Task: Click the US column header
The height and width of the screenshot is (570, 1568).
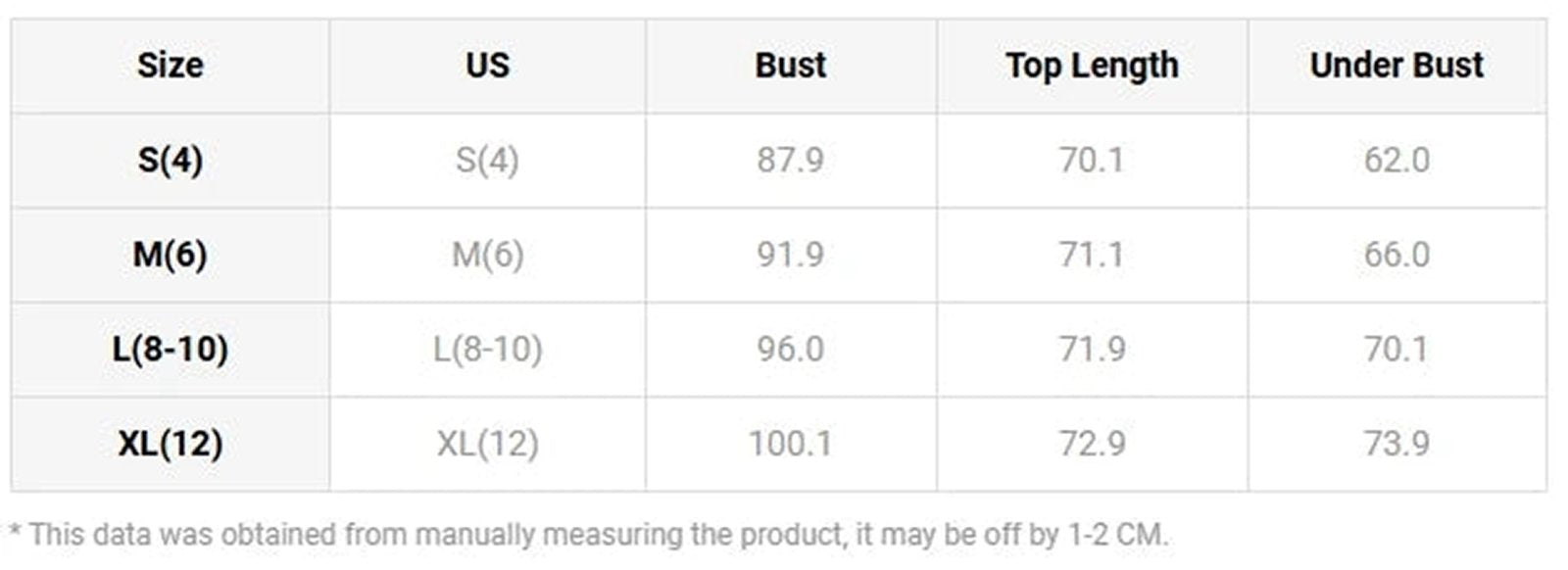Action: (x=487, y=66)
